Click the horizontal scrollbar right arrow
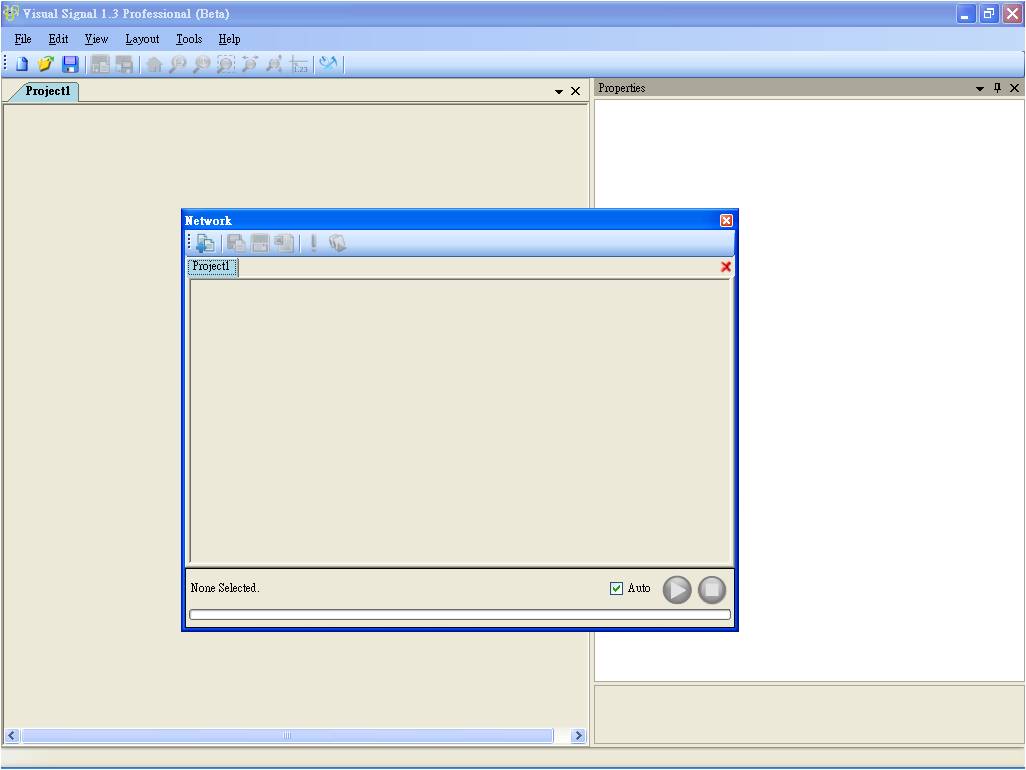Screen dimensions: 1026x770 pos(578,736)
